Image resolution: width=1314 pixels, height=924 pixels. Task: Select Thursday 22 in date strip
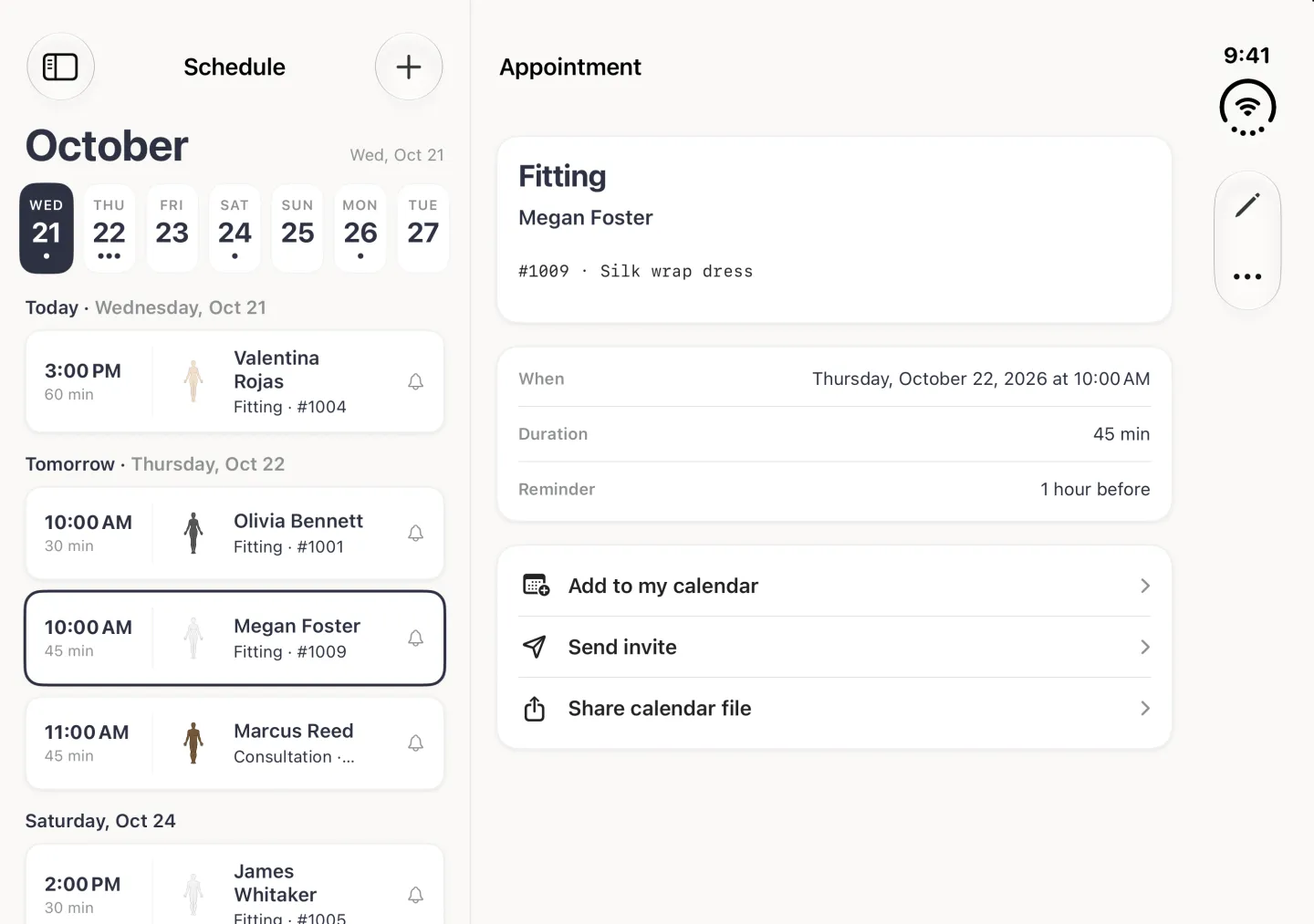pyautogui.click(x=109, y=229)
